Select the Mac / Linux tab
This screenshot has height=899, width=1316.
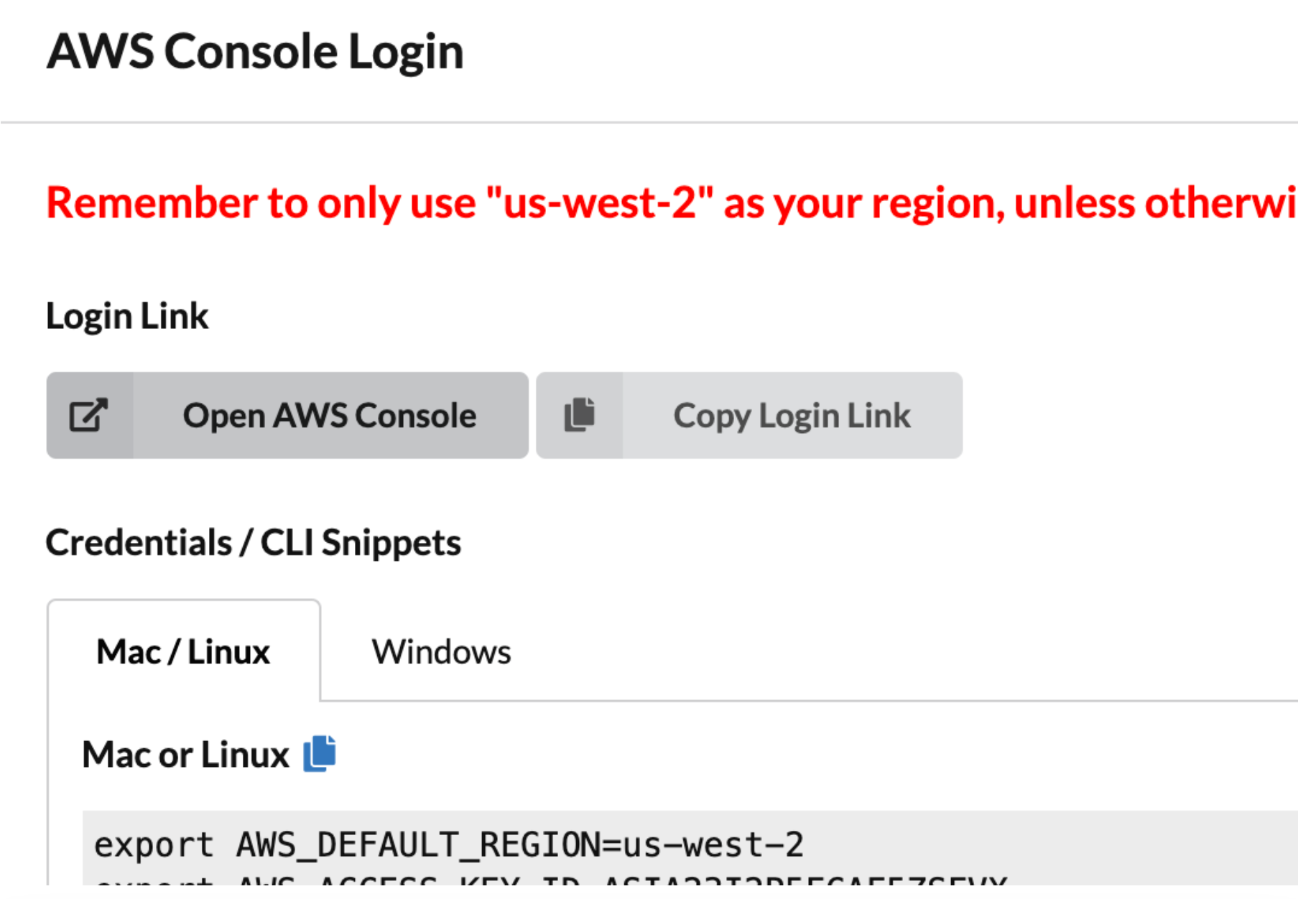(x=183, y=652)
